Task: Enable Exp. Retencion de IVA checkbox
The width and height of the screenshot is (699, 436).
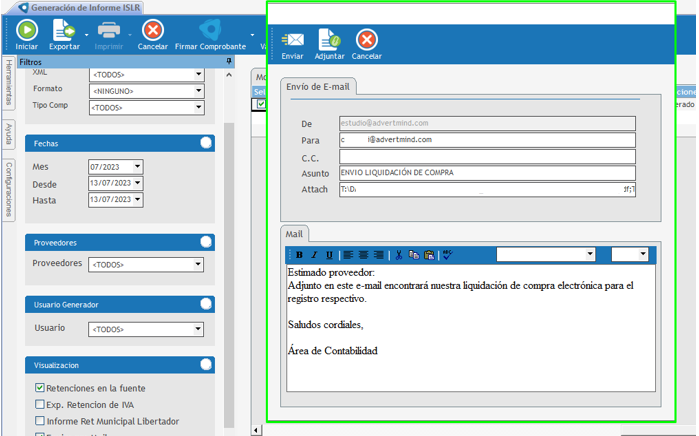Action: click(40, 404)
